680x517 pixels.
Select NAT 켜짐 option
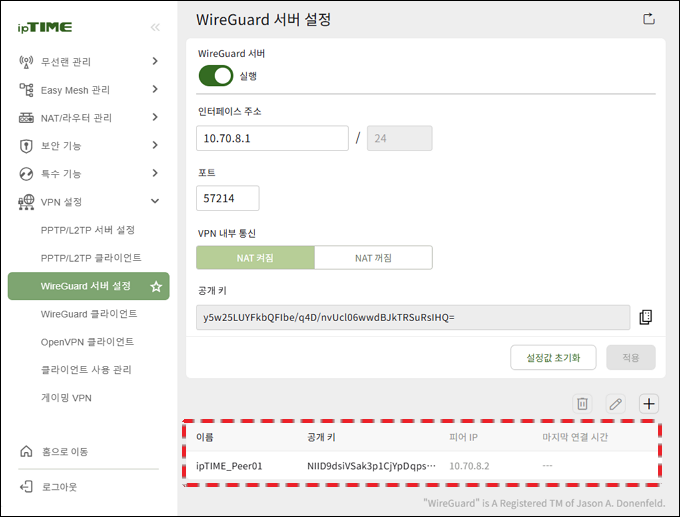pos(255,258)
